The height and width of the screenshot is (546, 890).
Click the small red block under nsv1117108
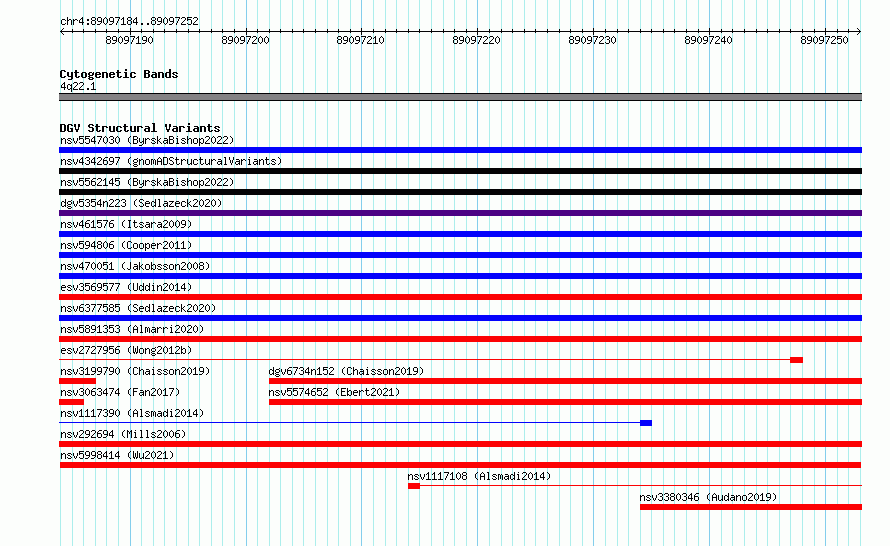coord(414,486)
